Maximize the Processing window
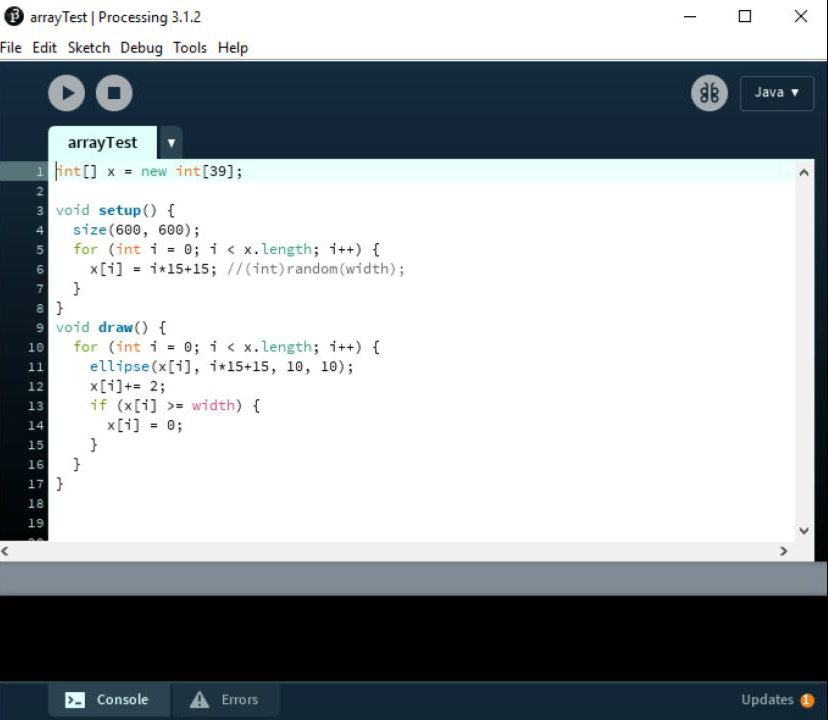 coord(745,17)
